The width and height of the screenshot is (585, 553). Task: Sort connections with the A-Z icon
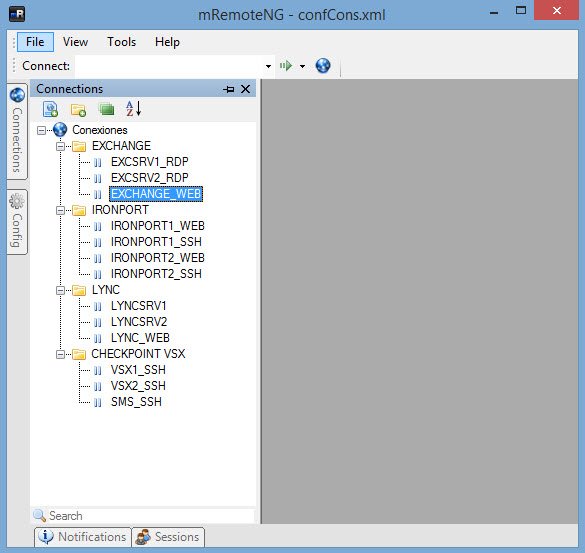pos(134,109)
